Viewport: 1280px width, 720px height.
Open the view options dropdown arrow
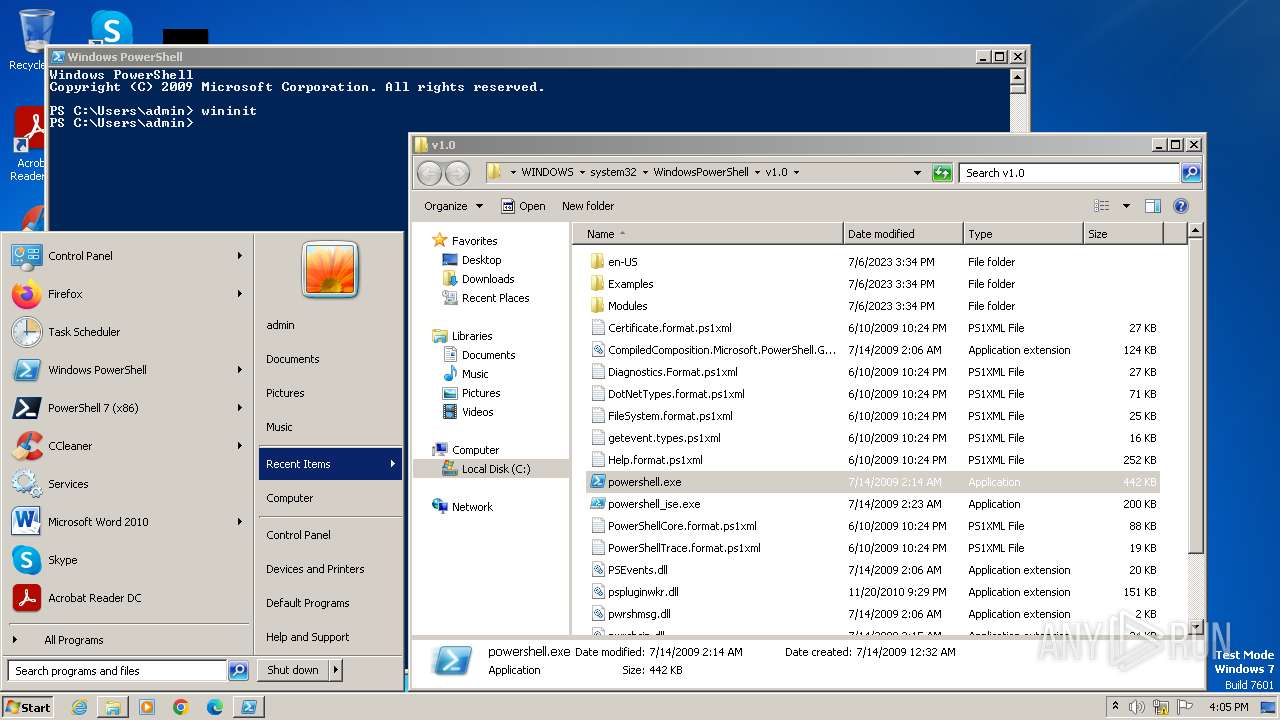[x=1126, y=206]
